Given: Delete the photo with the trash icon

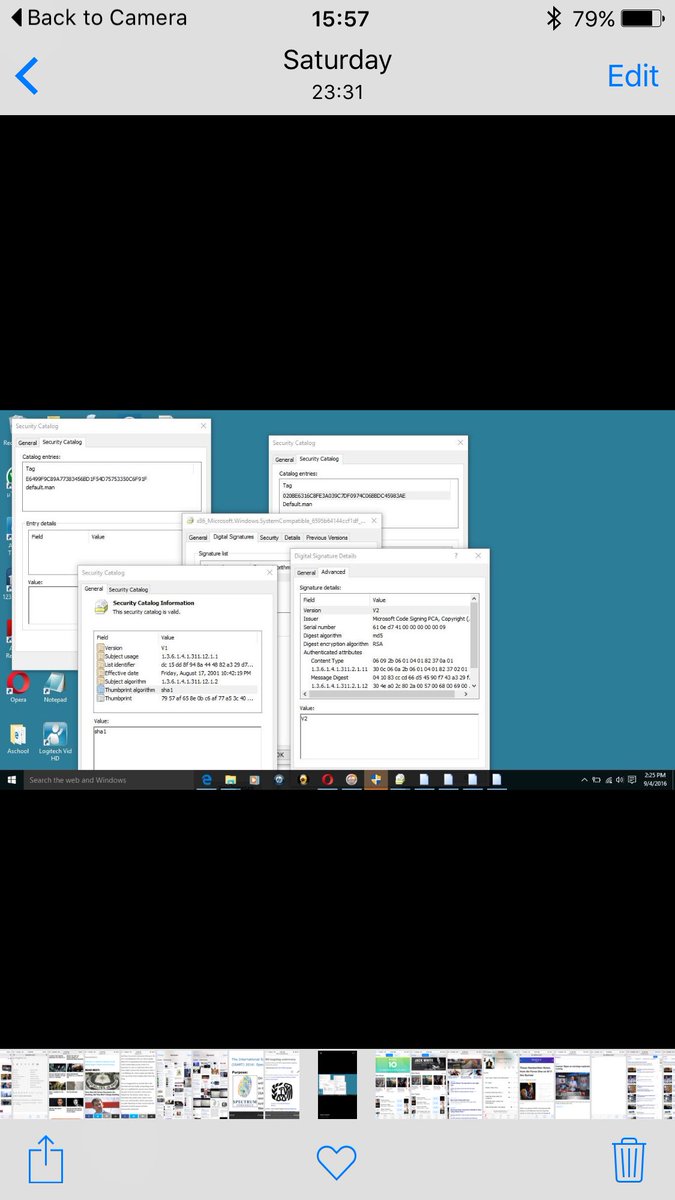Looking at the screenshot, I should [x=629, y=1160].
